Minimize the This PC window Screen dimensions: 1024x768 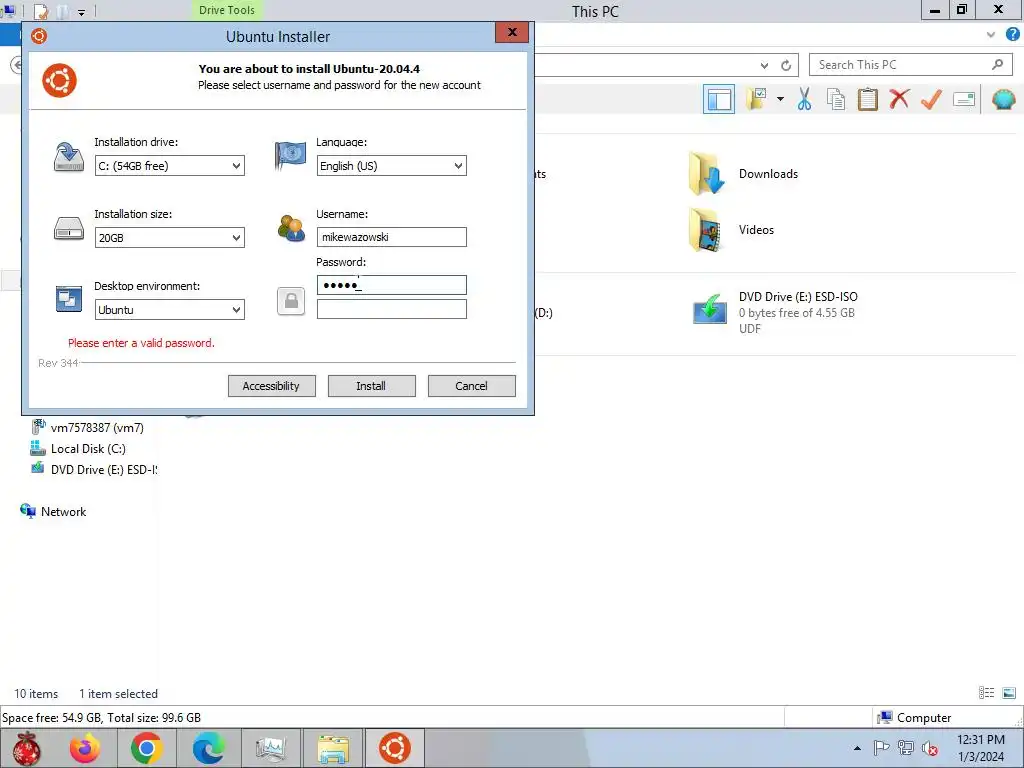(x=935, y=10)
